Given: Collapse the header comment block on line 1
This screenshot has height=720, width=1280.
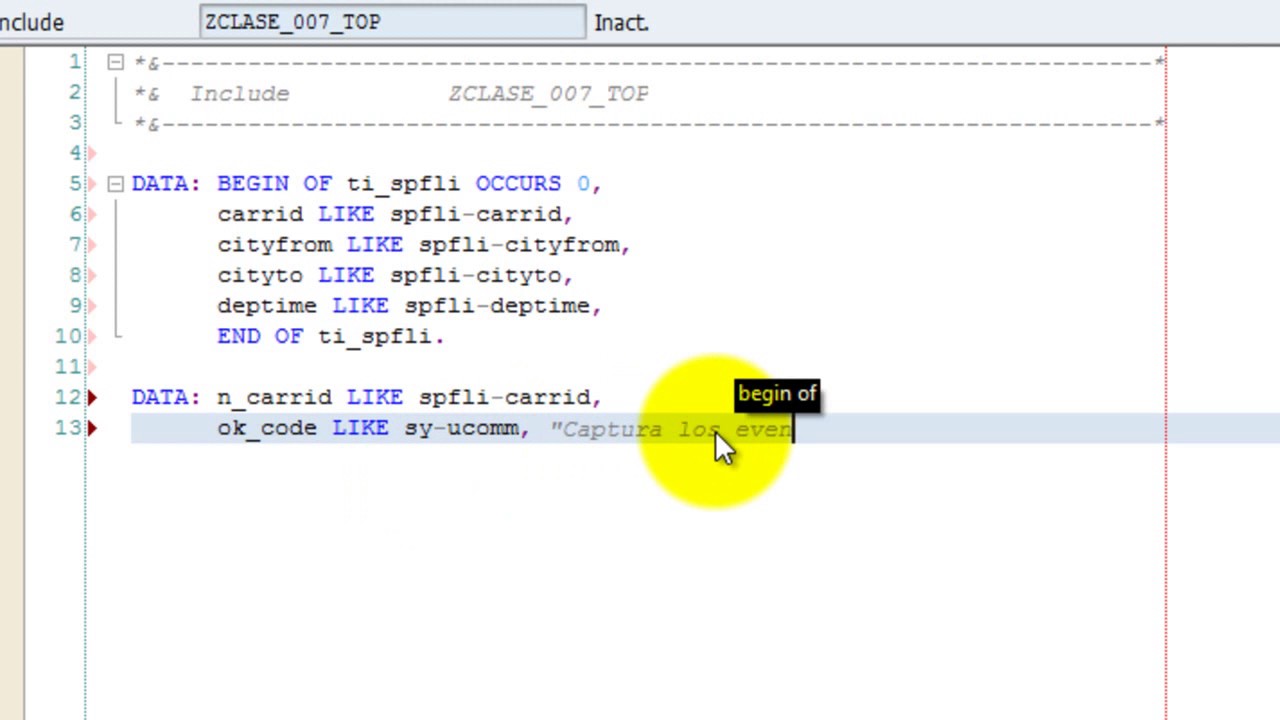Looking at the screenshot, I should (x=115, y=63).
